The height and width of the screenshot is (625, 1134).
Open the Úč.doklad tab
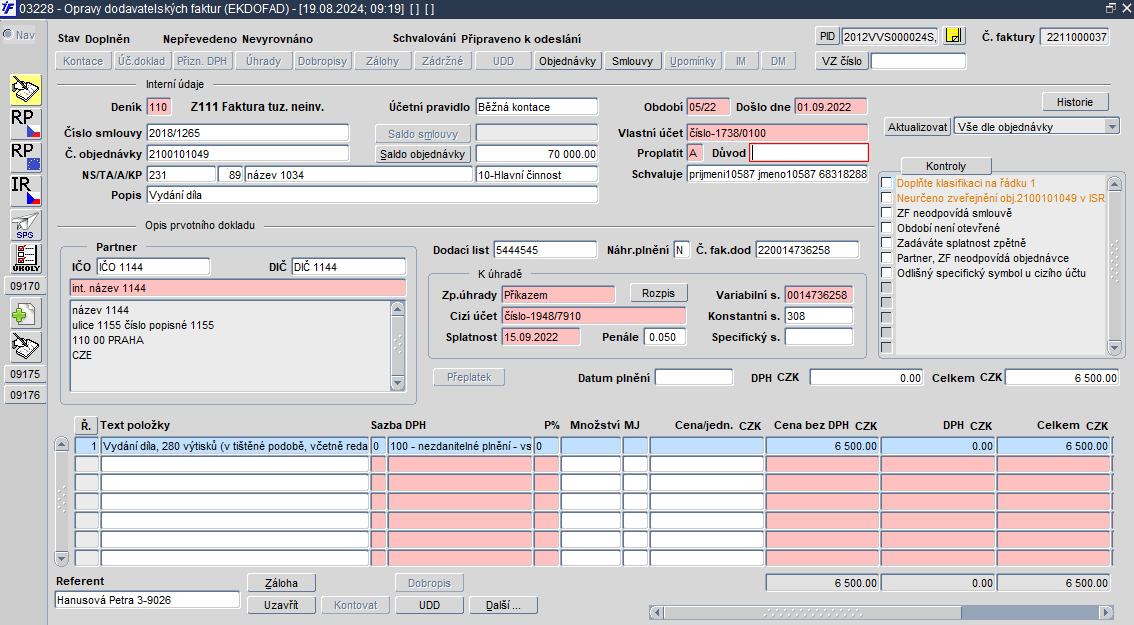(142, 61)
